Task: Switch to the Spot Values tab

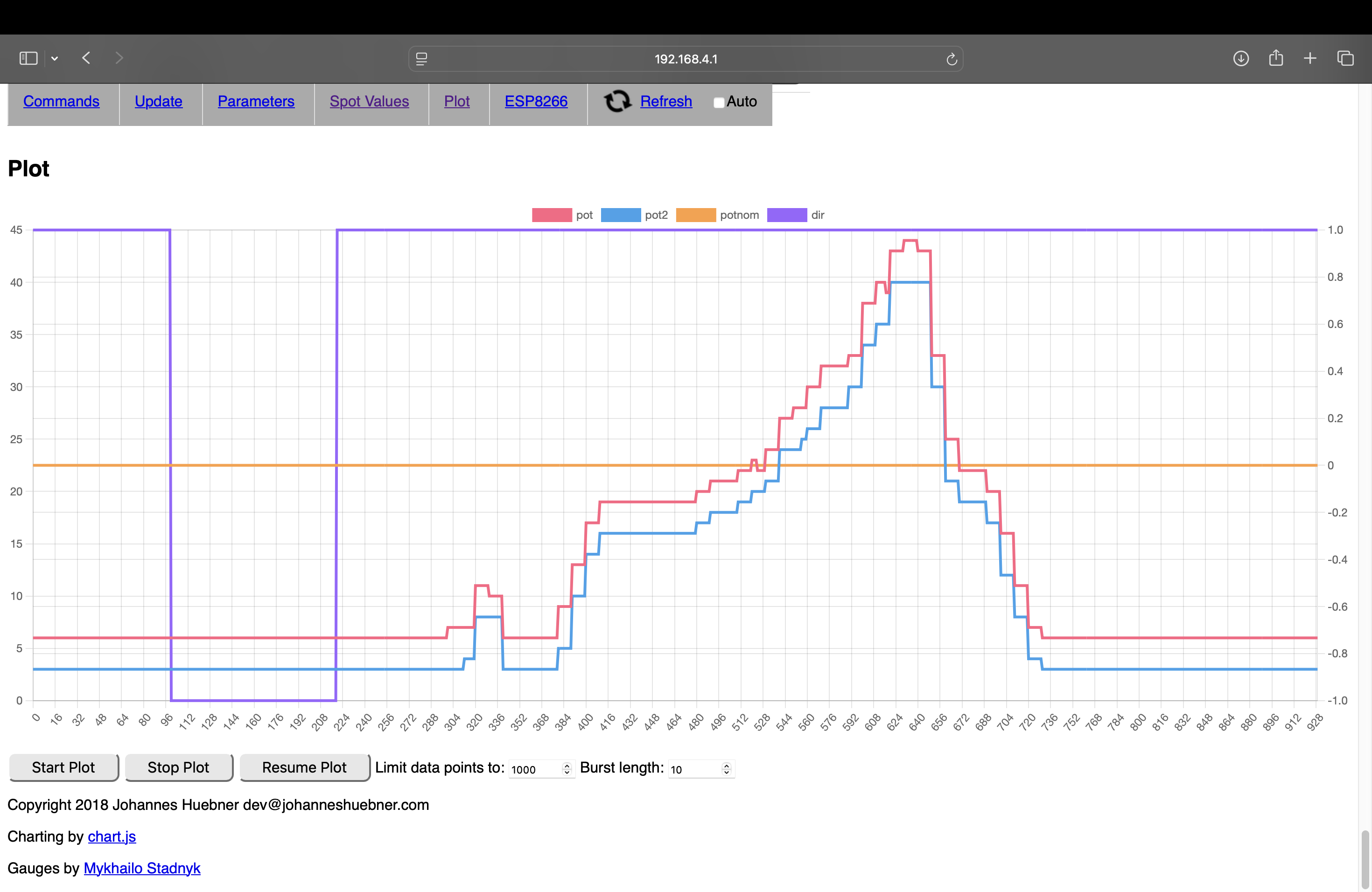Action: click(x=369, y=101)
